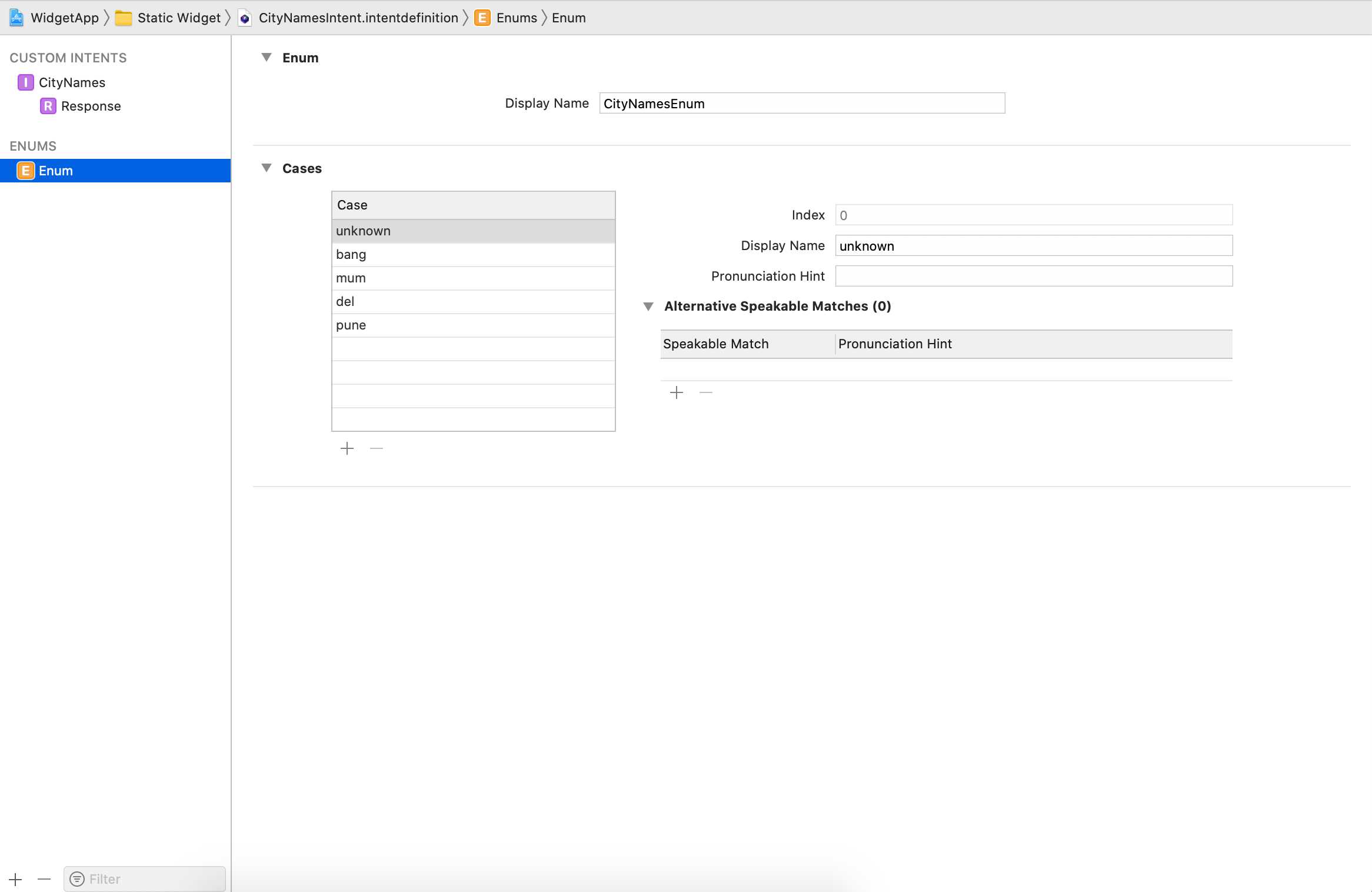Screen dimensions: 1372x892
Task: Click the Filter search field in sidebar
Action: click(145, 879)
